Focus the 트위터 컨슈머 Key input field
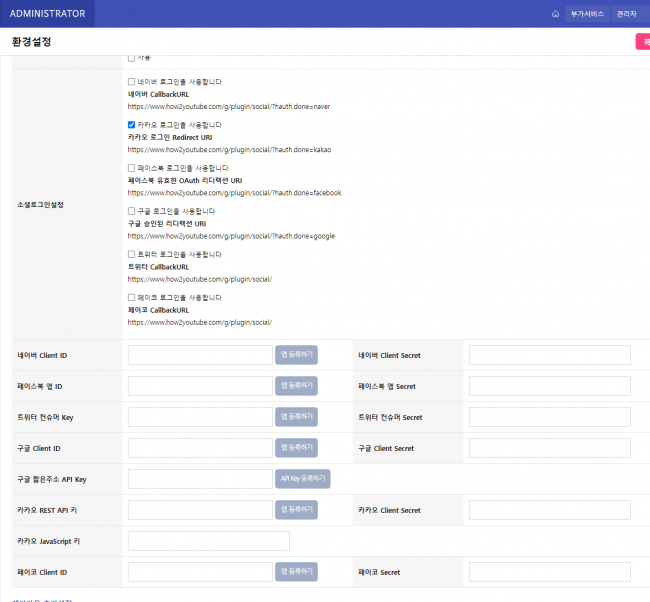Screen dimensions: 650x602 click(200, 417)
